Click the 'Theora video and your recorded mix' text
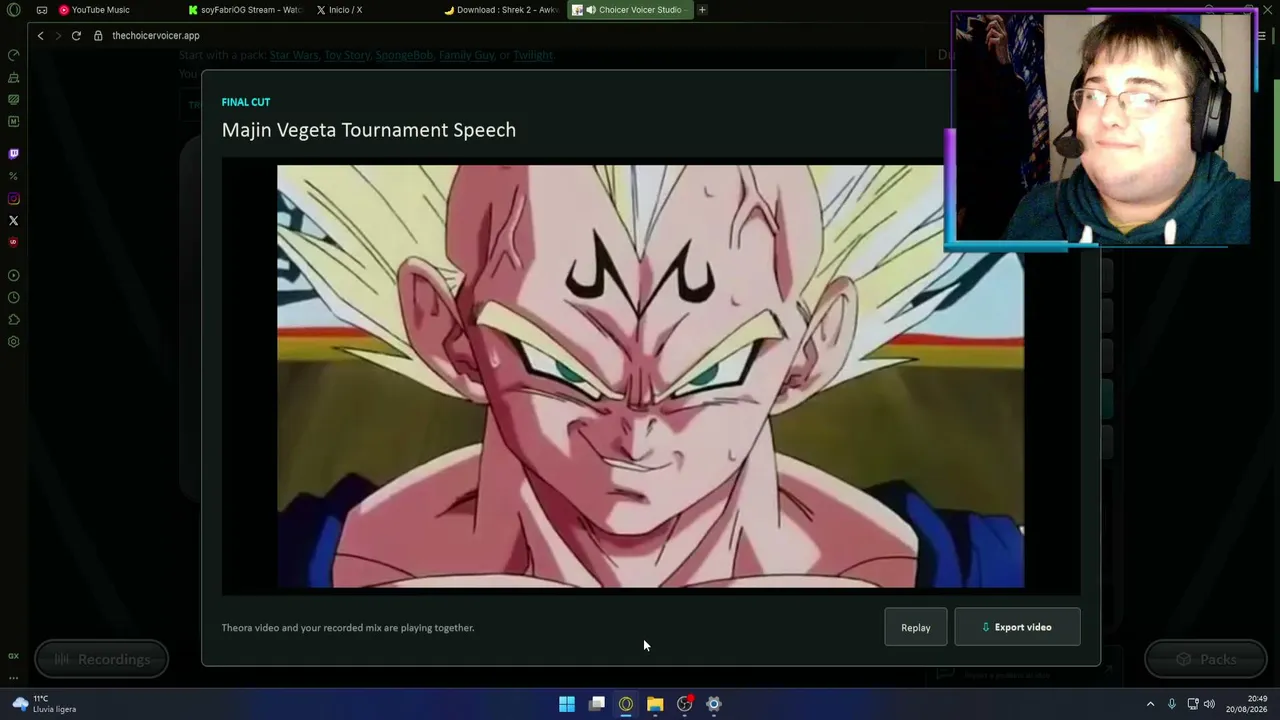The height and width of the screenshot is (720, 1280). (x=348, y=628)
